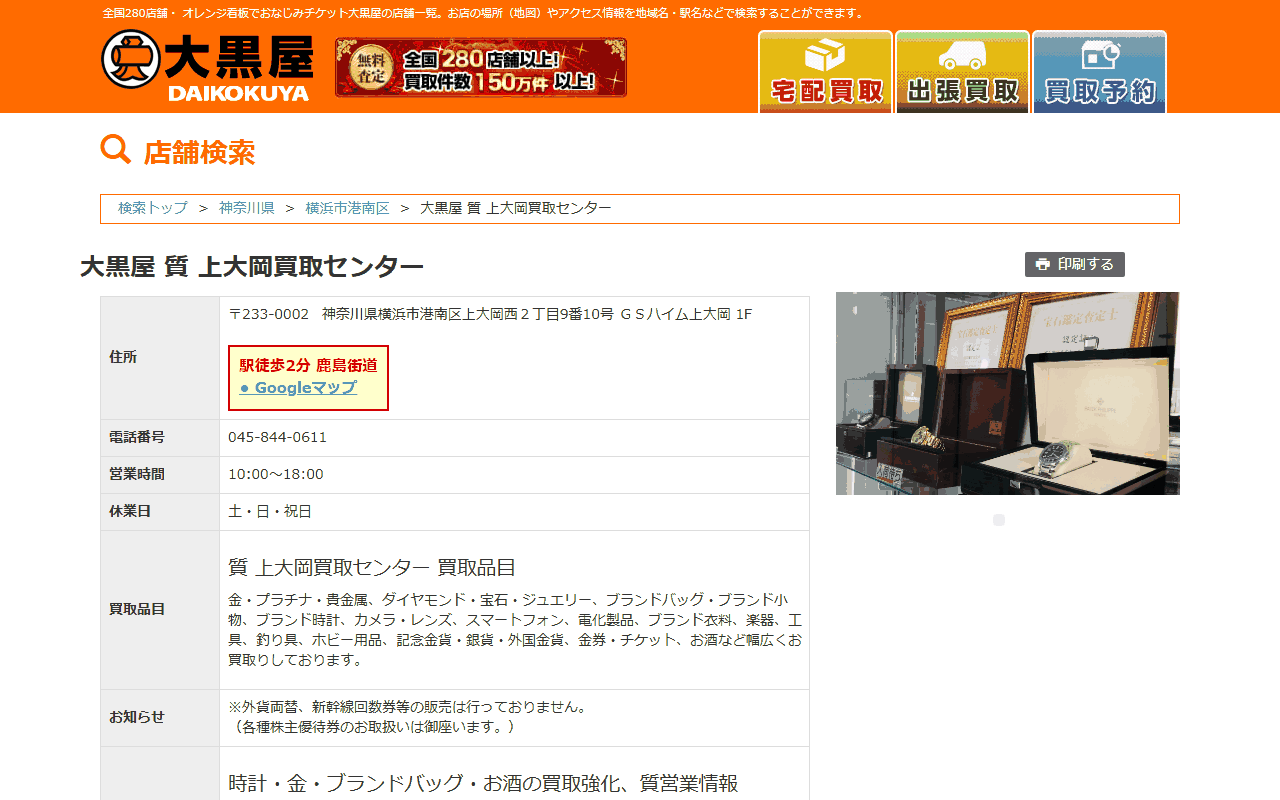The image size is (1280, 800).
Task: Click the 全国280店舗 header tagline text
Action: click(484, 13)
